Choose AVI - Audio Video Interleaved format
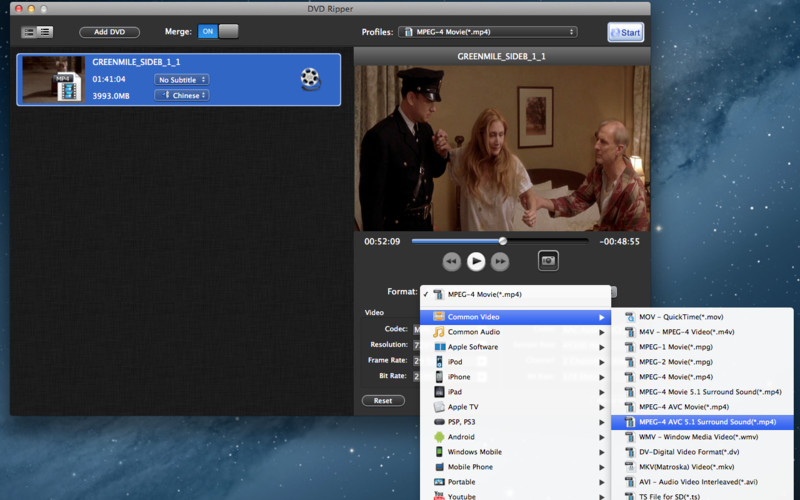Screen dimensions: 800x500 click(702, 482)
